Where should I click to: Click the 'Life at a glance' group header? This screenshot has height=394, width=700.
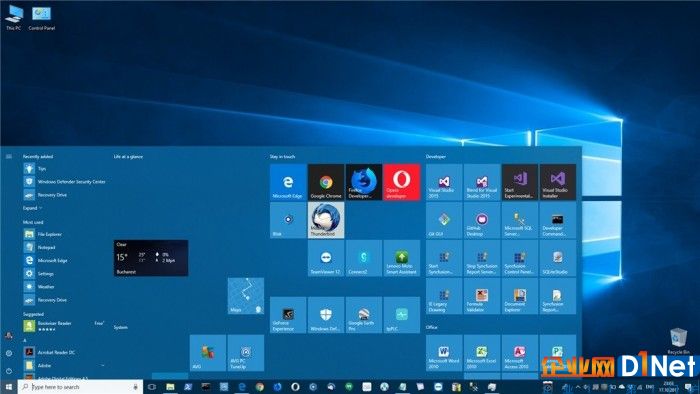coord(129,157)
